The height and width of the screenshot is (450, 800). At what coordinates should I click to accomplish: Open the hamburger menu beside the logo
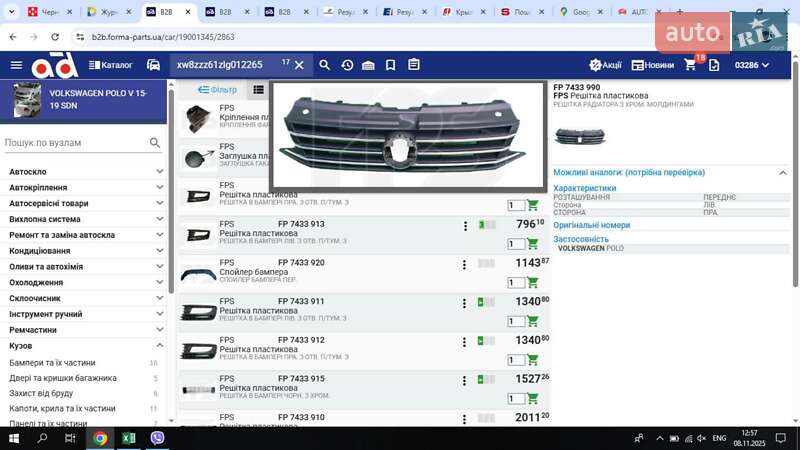coord(16,65)
